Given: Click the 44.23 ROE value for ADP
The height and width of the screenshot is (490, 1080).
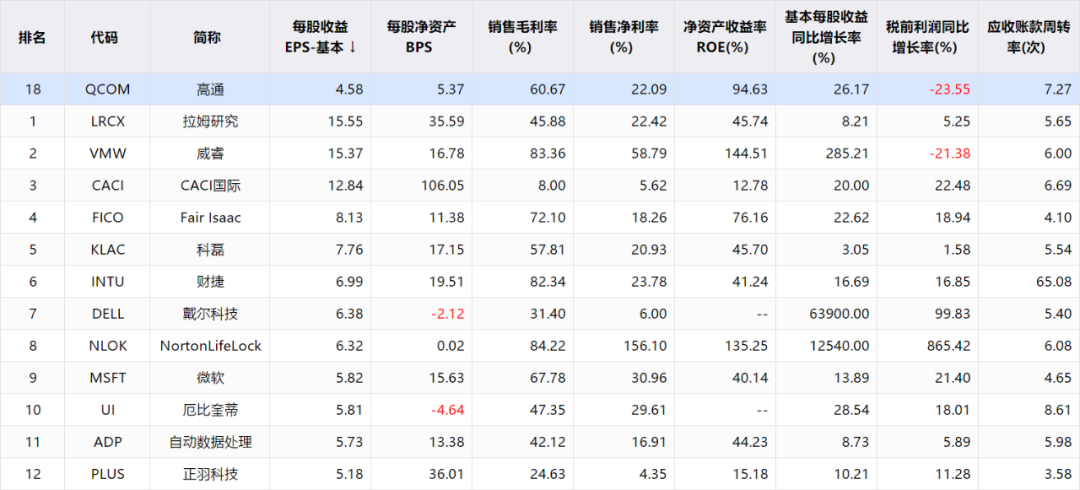Looking at the screenshot, I should 751,442.
